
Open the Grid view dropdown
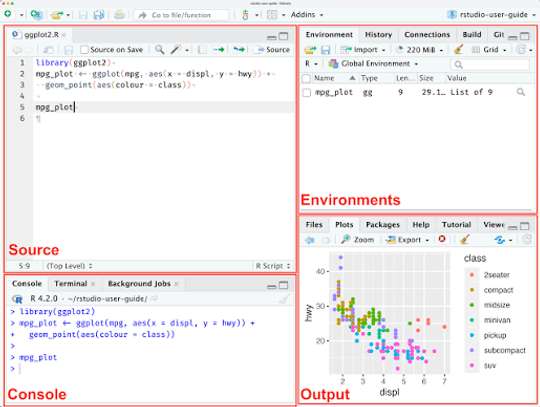[489, 50]
